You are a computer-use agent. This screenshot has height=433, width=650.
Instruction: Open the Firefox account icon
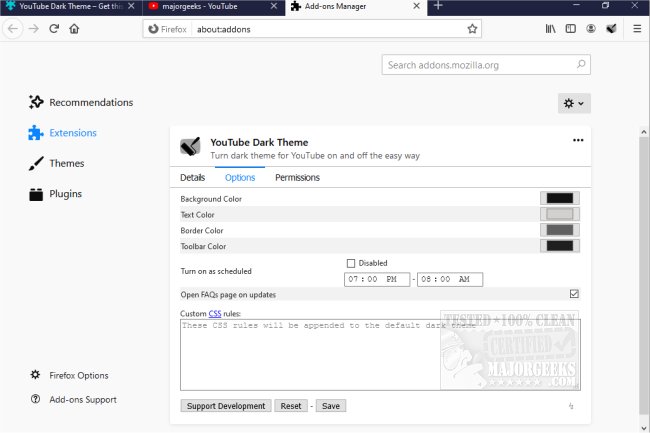(x=591, y=29)
